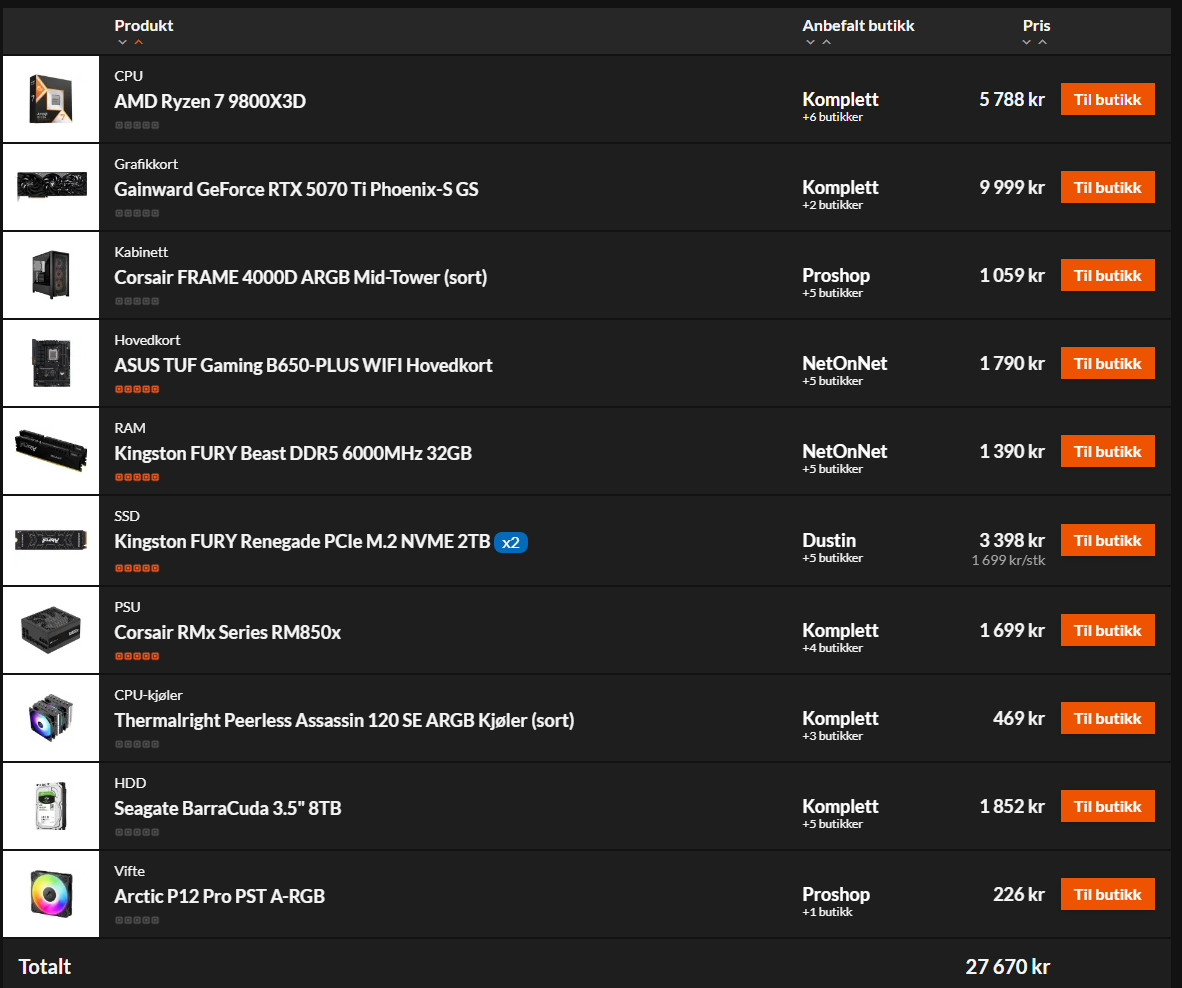Open Kingston FURY Renegade SSD thumbnail

(51, 540)
